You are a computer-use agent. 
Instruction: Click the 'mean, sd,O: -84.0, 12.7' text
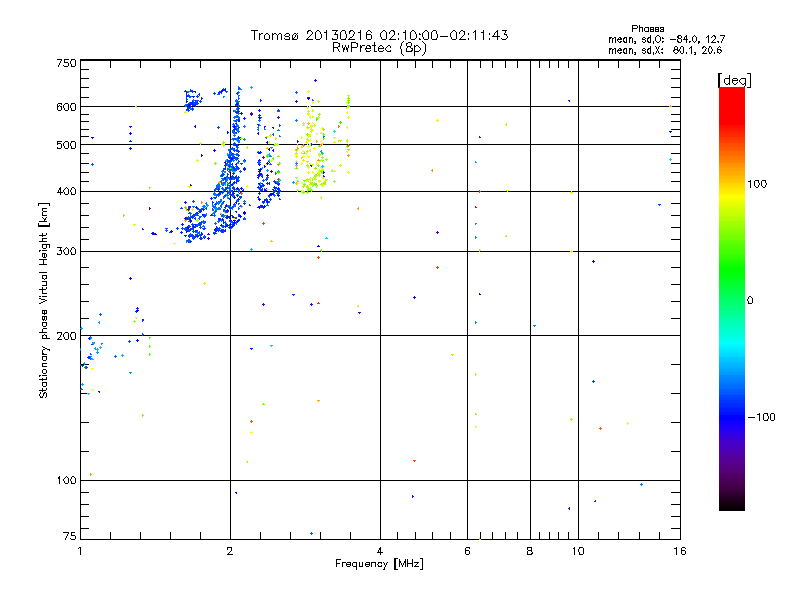[x=666, y=39]
